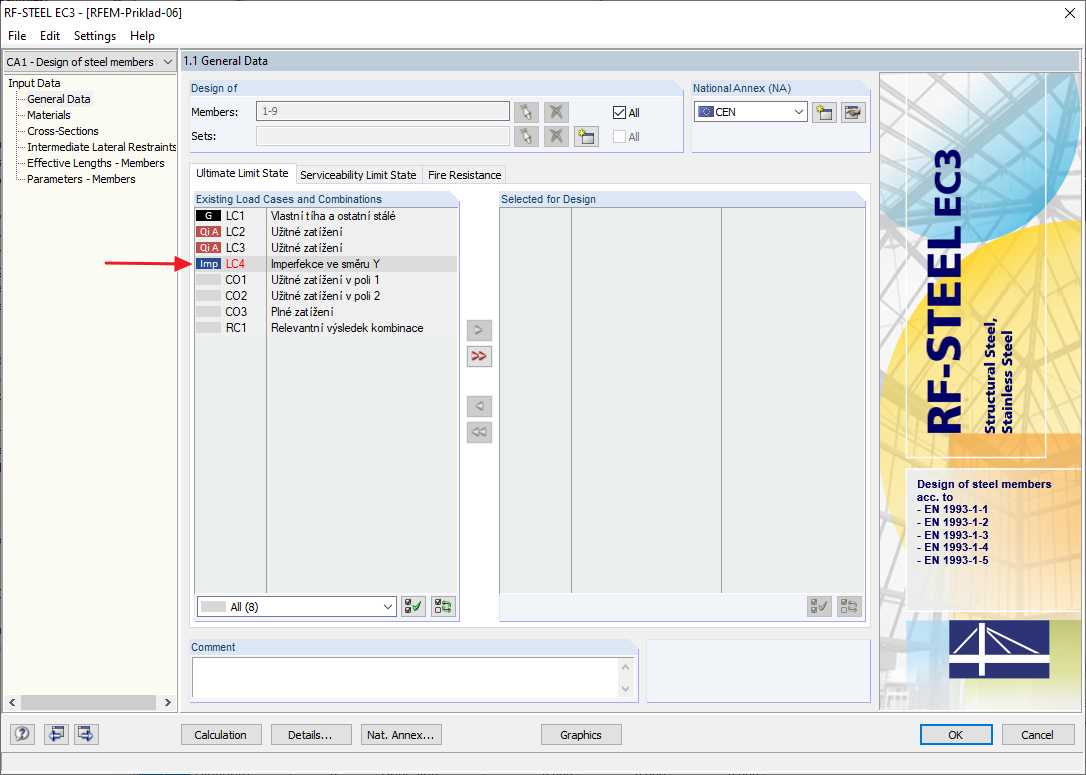1086x775 pixels.
Task: Open Cross-Sections in the input tree
Action: point(63,131)
